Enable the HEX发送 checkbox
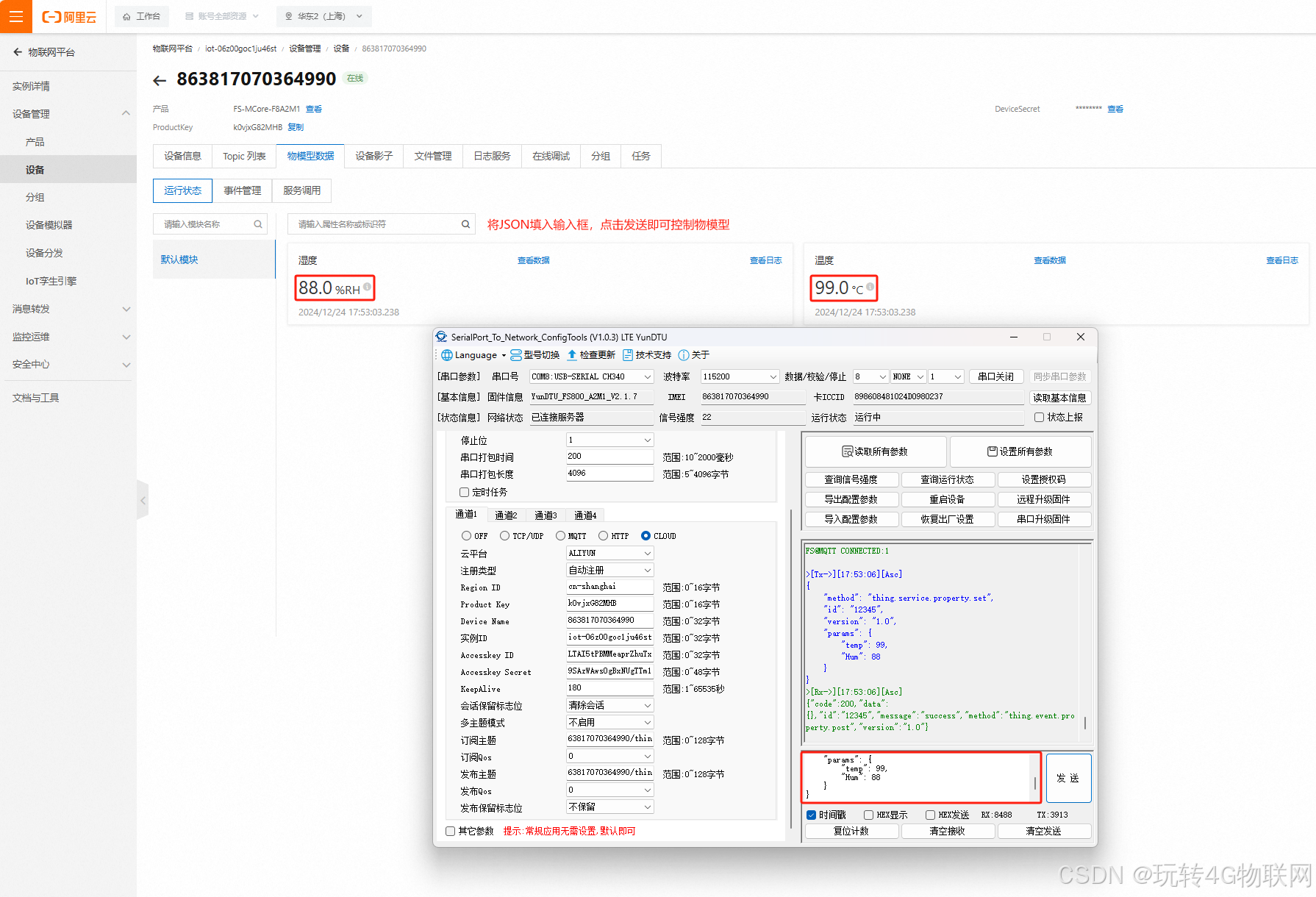 (x=930, y=815)
